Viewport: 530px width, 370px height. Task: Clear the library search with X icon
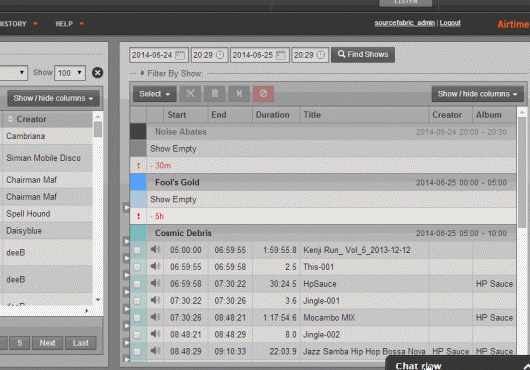[x=97, y=73]
